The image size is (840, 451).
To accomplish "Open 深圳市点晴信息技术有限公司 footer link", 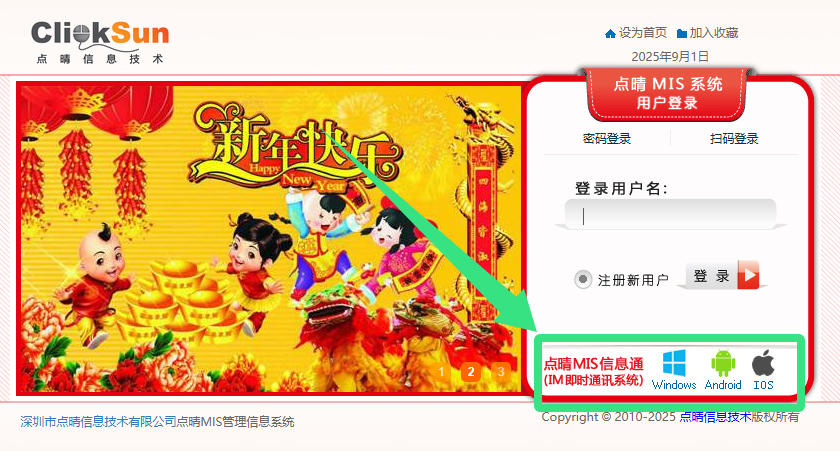I will point(99,422).
